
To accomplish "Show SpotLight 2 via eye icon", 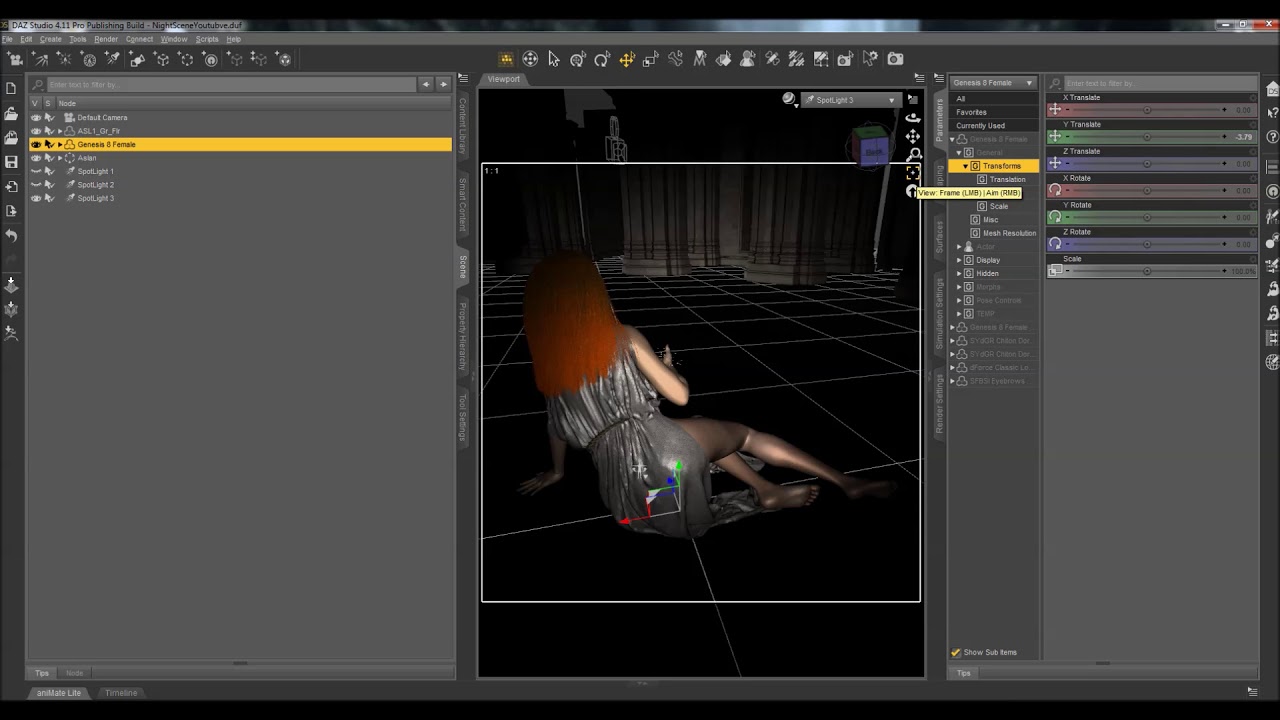I will [36, 185].
